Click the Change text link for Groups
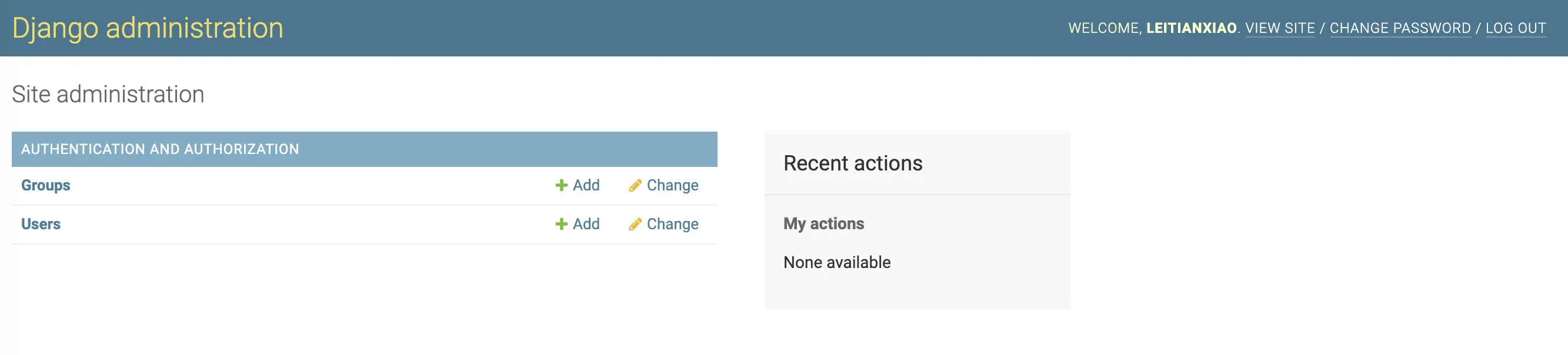 pos(672,185)
